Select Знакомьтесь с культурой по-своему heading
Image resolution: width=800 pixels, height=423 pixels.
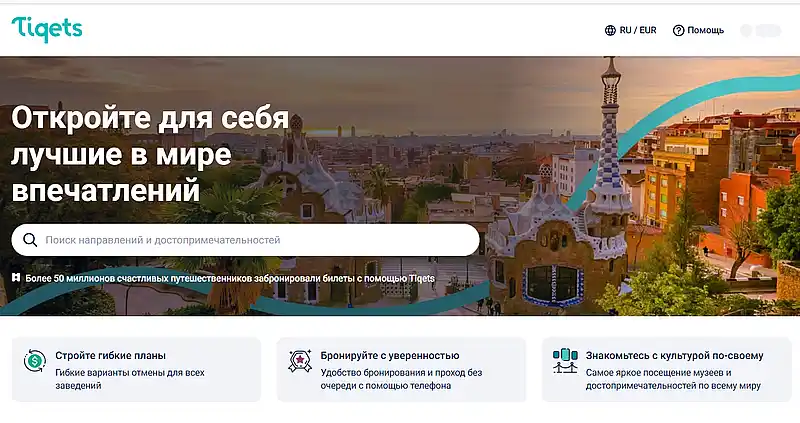(674, 356)
